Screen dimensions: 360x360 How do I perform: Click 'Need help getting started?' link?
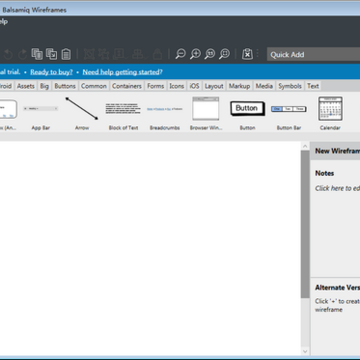click(123, 72)
